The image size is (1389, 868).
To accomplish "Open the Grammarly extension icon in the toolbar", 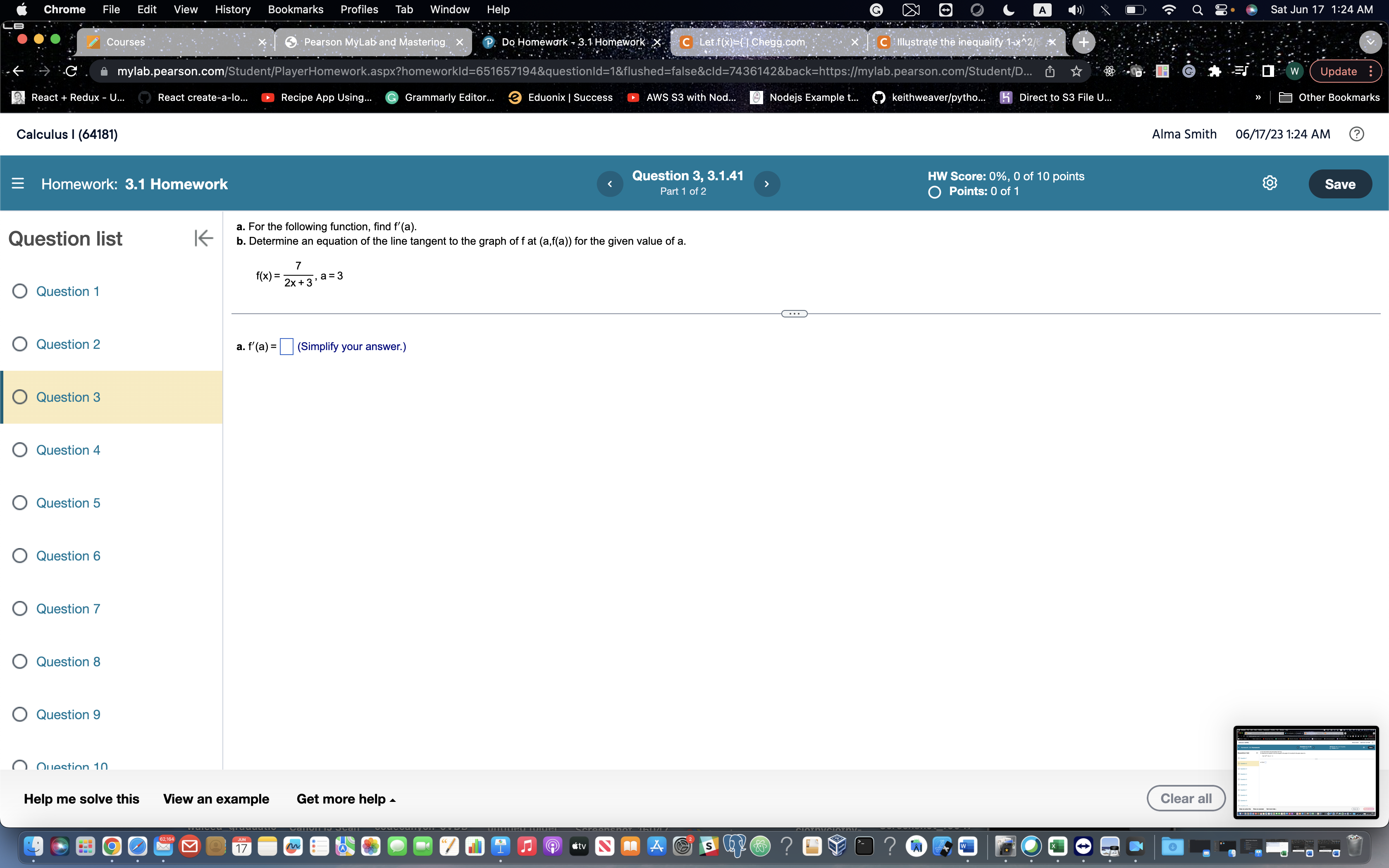I will click(1188, 71).
